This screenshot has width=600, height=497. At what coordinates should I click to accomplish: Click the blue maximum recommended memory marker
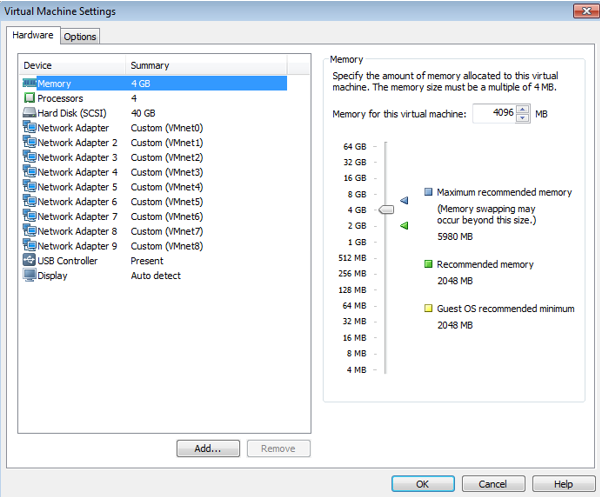click(405, 200)
